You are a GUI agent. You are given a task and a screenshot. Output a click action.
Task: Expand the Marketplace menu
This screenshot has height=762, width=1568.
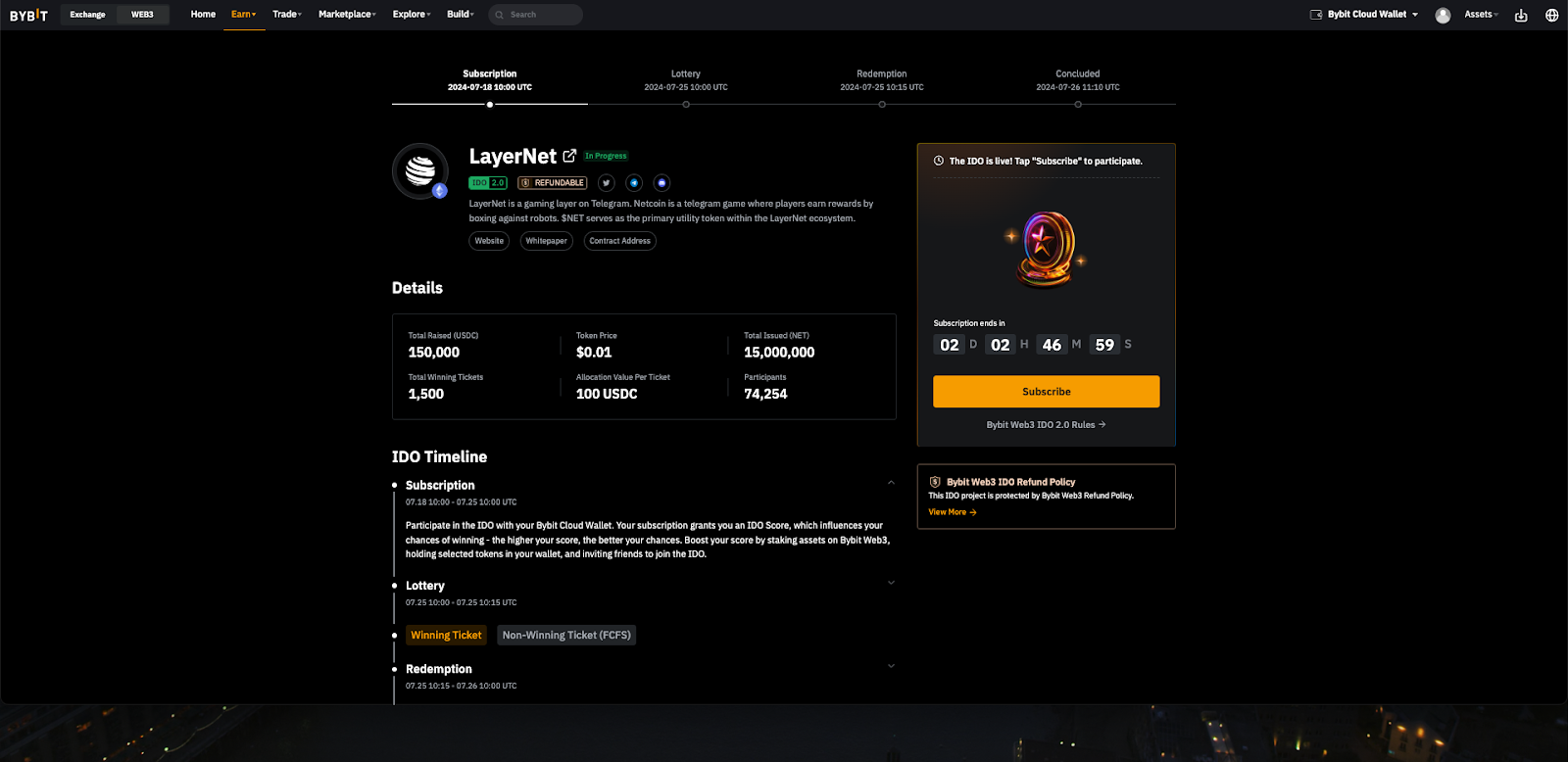click(348, 15)
